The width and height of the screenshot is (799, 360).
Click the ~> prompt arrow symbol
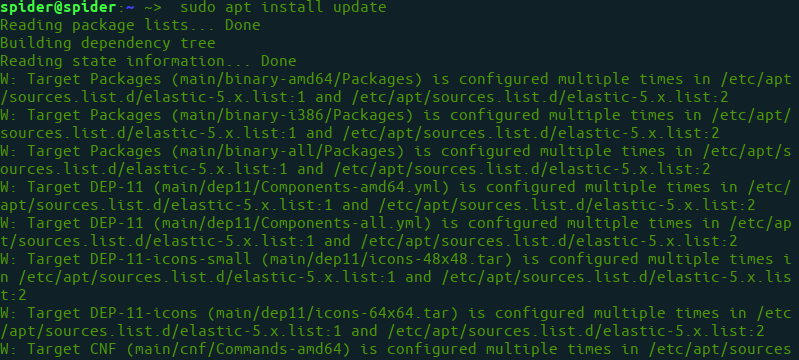(x=153, y=8)
